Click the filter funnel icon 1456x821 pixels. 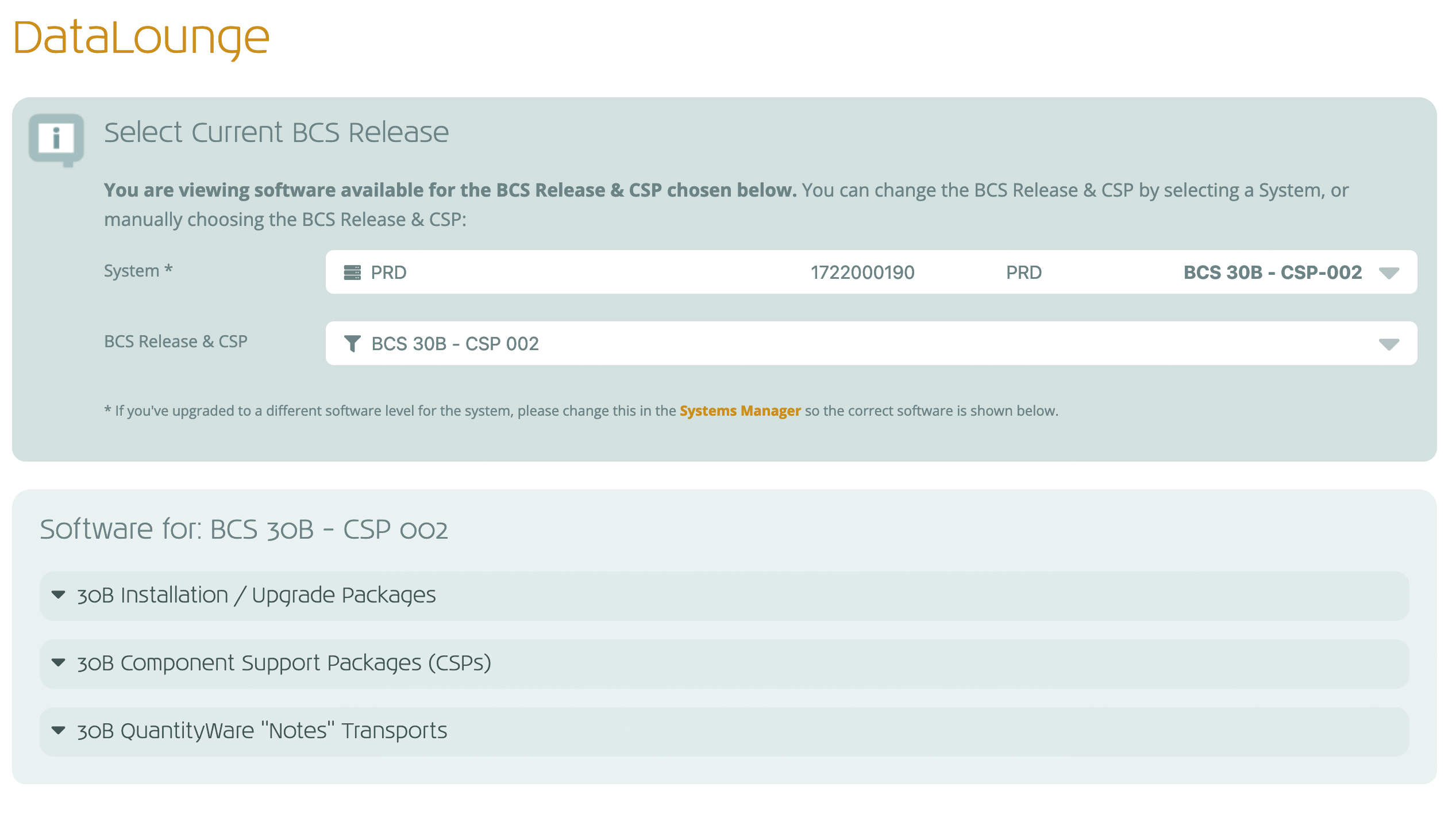click(x=352, y=344)
